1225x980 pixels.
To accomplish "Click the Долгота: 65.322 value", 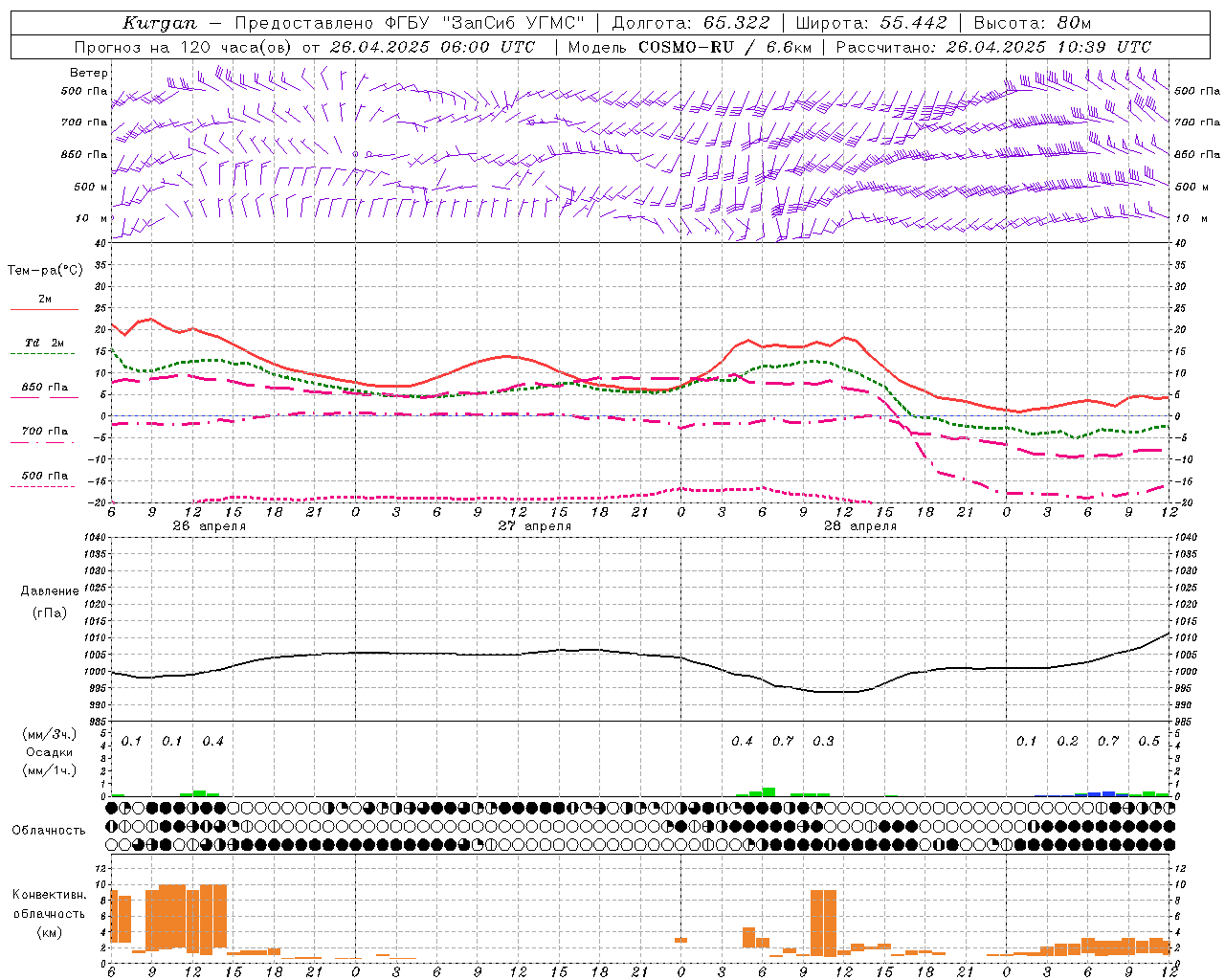I will (x=690, y=23).
